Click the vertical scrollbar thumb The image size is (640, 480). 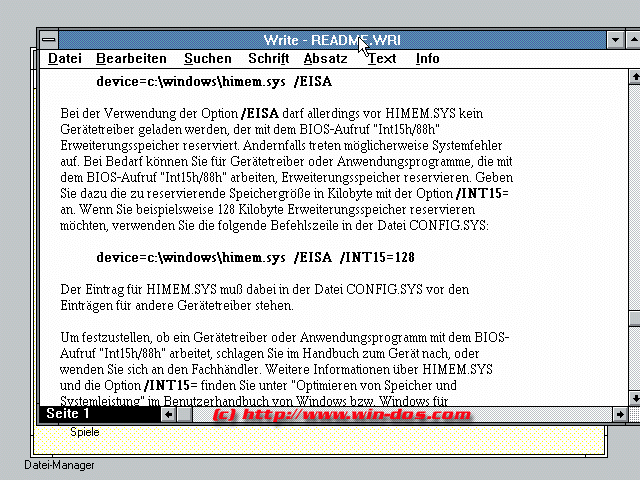pos(634,320)
